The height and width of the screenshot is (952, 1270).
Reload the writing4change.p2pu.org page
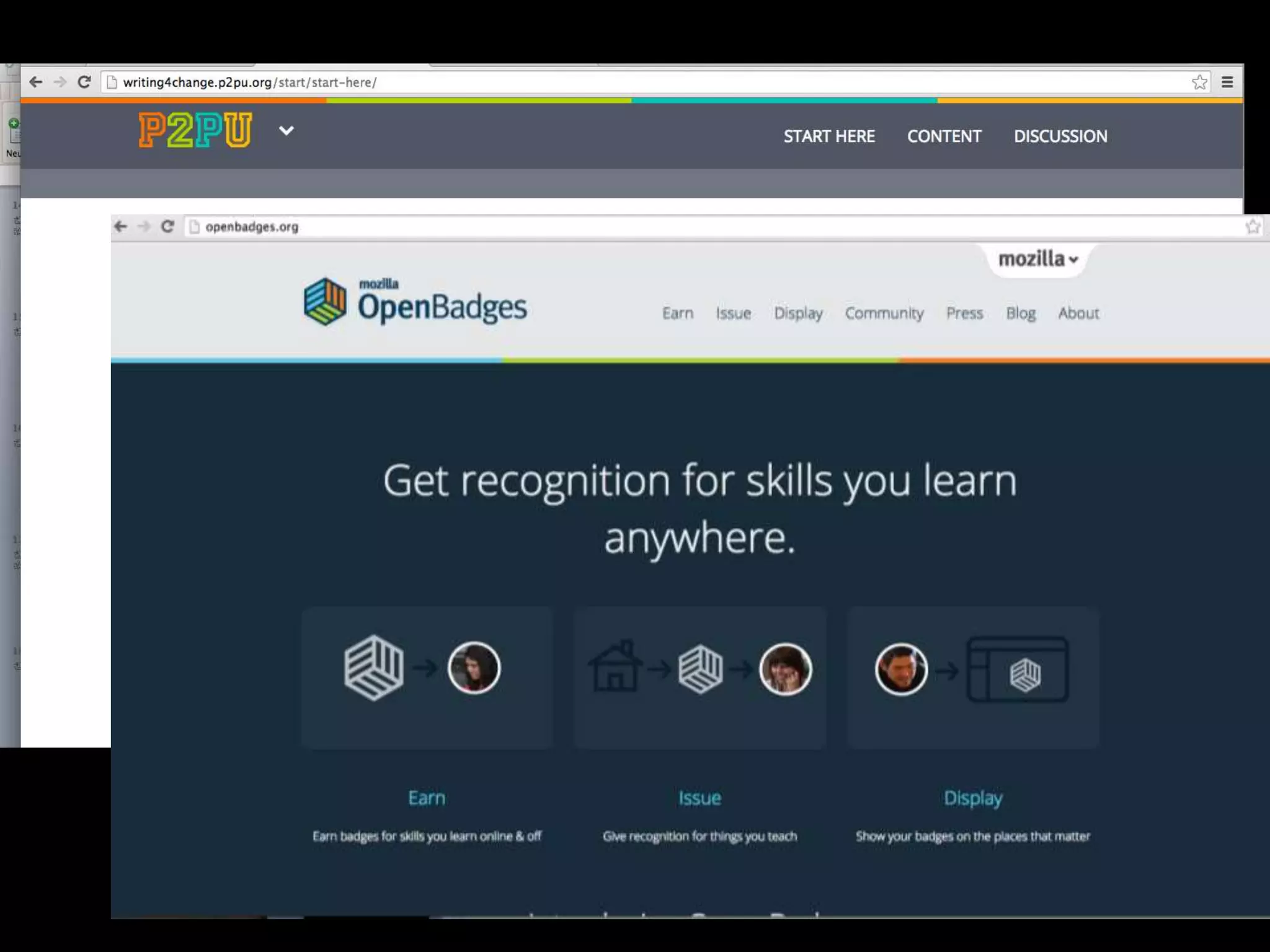84,82
